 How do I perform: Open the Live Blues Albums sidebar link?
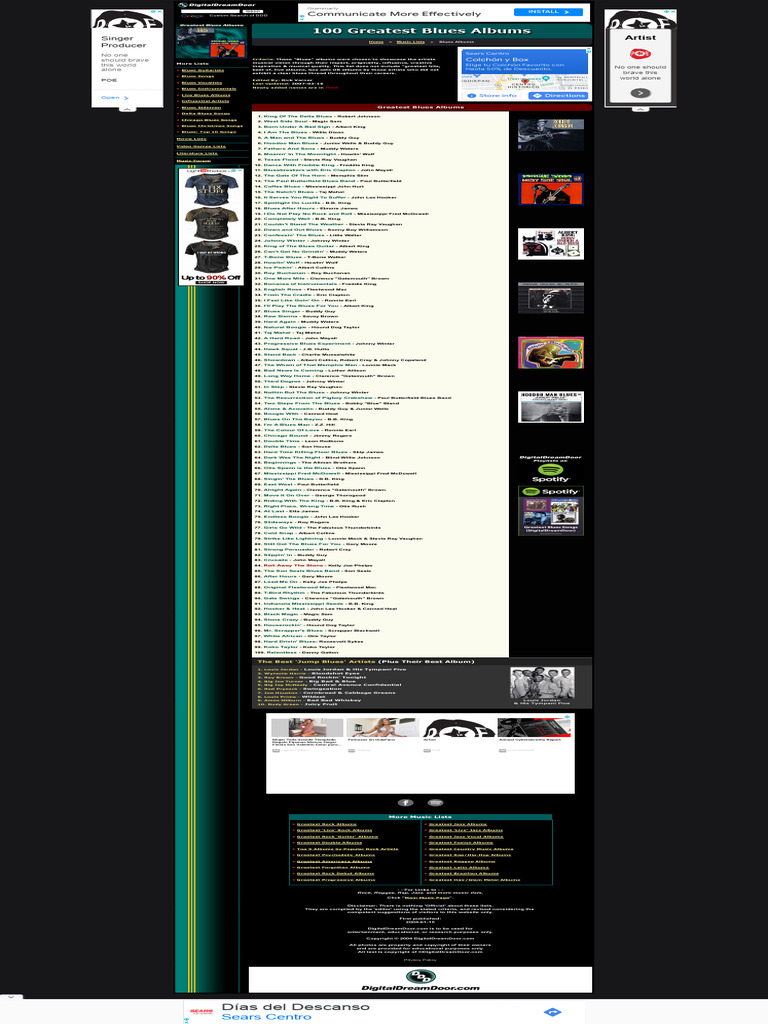(206, 95)
